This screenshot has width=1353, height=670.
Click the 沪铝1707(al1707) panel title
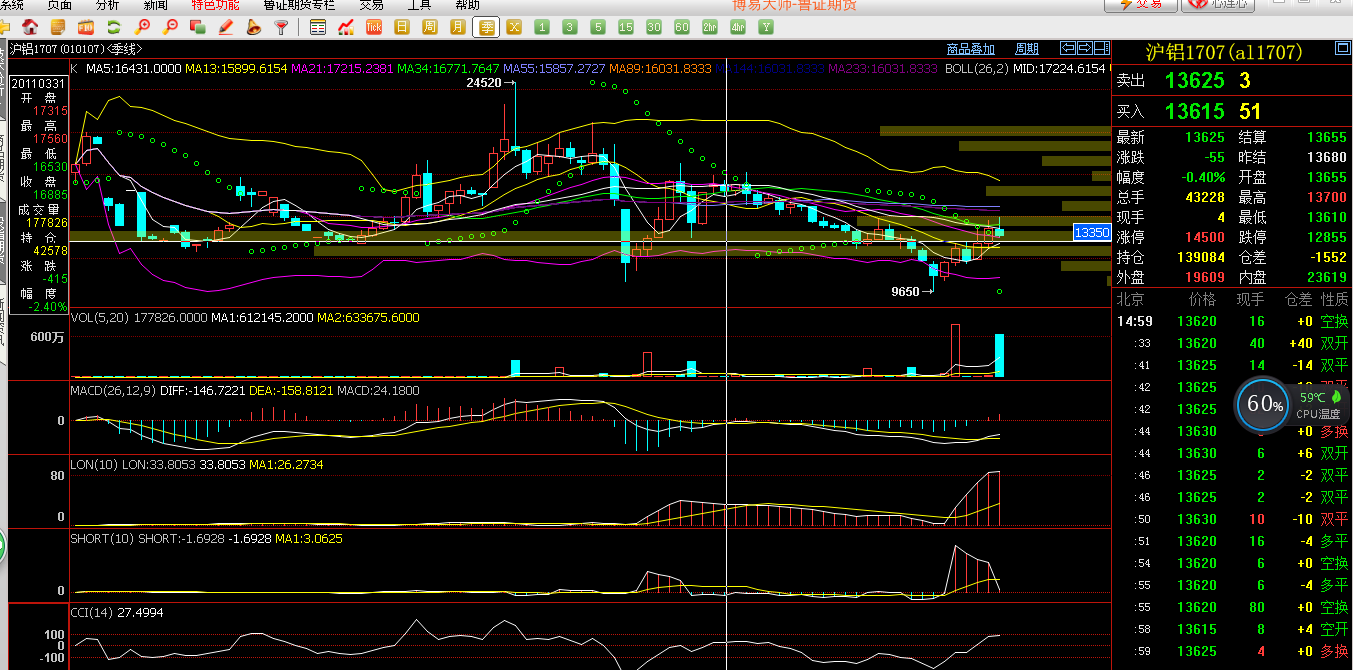tap(1223, 52)
